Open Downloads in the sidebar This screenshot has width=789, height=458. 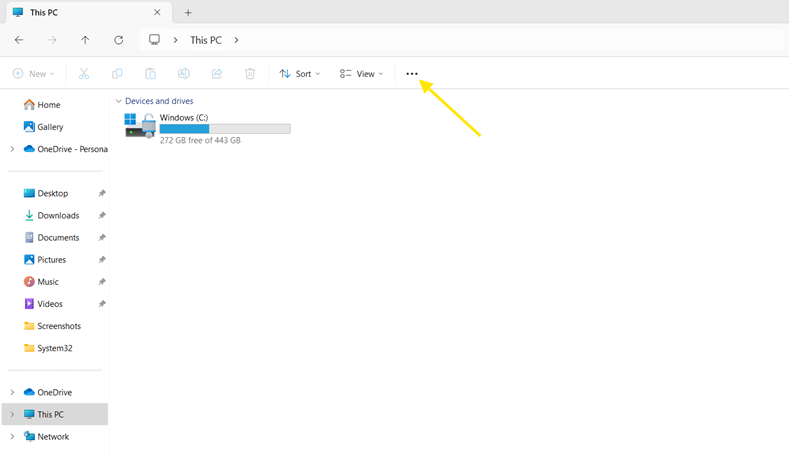pos(58,215)
